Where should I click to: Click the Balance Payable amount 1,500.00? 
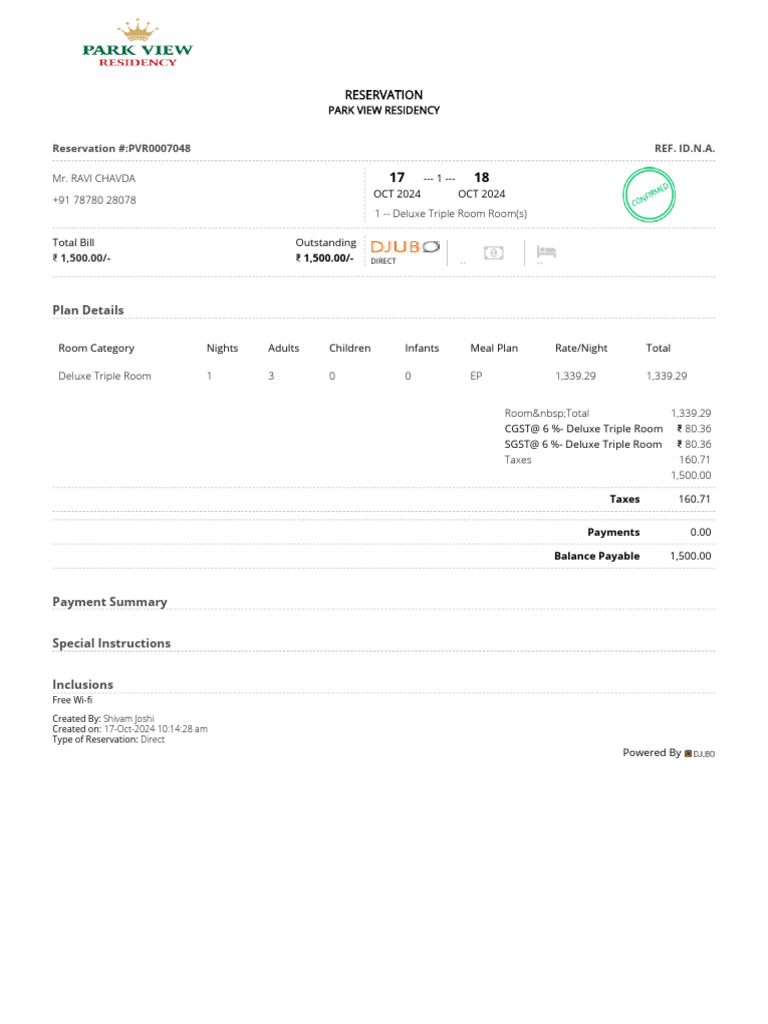click(x=690, y=556)
